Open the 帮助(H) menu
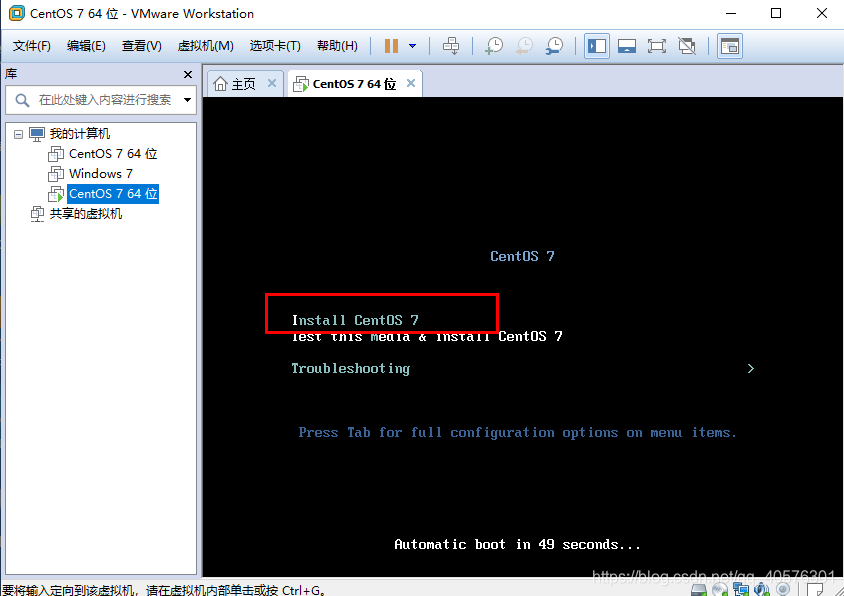844x596 pixels. (337, 46)
